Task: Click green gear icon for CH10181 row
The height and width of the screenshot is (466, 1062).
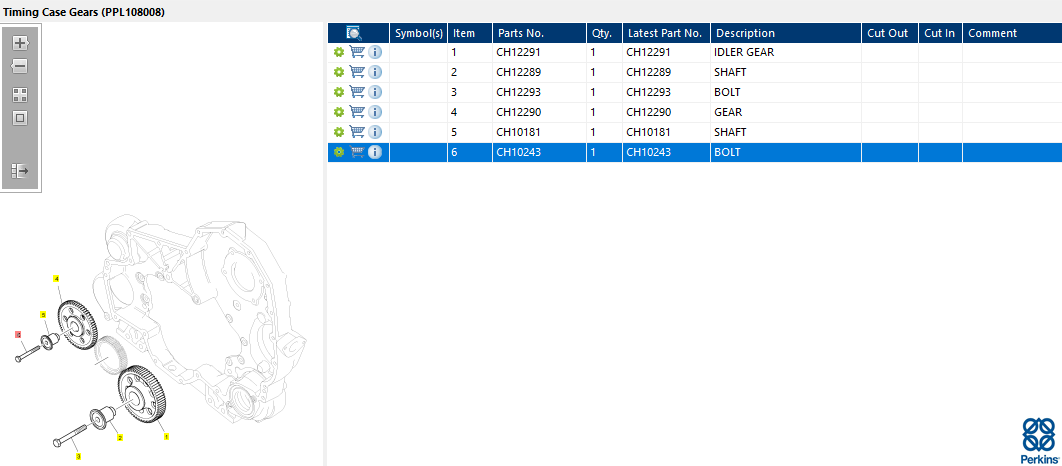Action: pyautogui.click(x=339, y=132)
